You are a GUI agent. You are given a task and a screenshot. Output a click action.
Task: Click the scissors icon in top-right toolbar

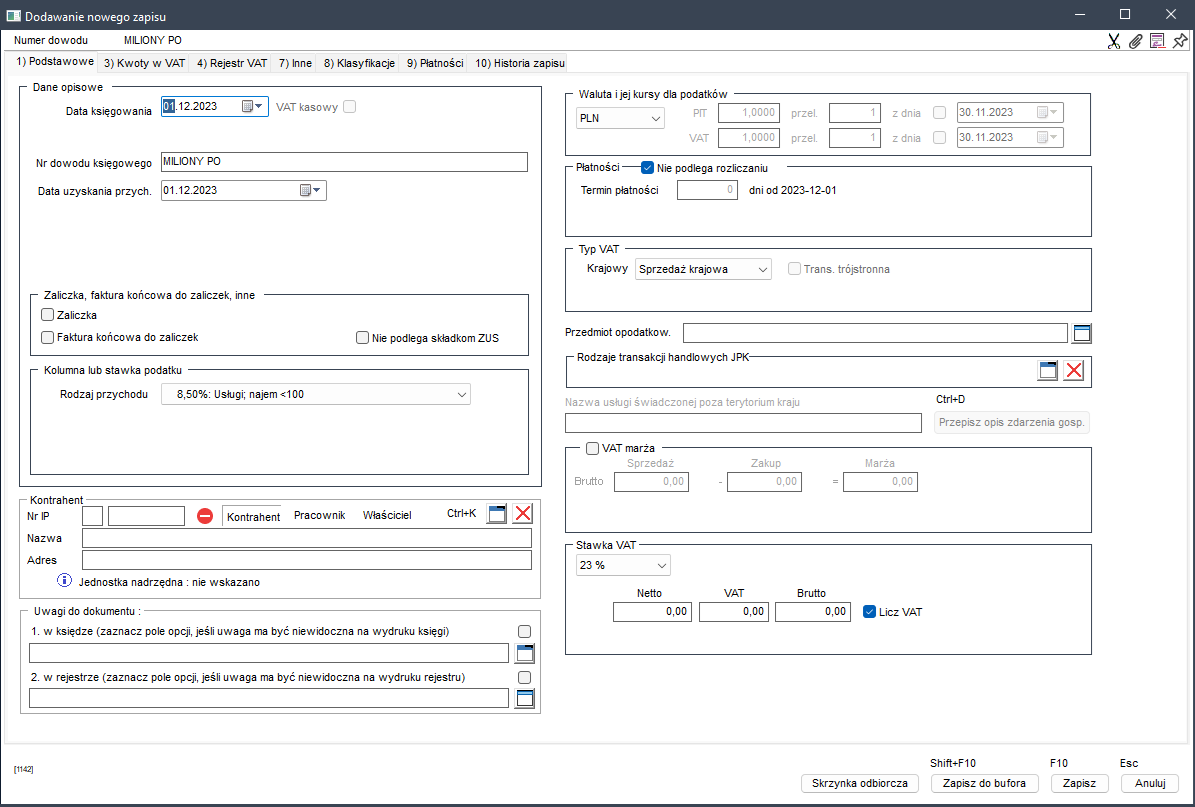click(1113, 41)
